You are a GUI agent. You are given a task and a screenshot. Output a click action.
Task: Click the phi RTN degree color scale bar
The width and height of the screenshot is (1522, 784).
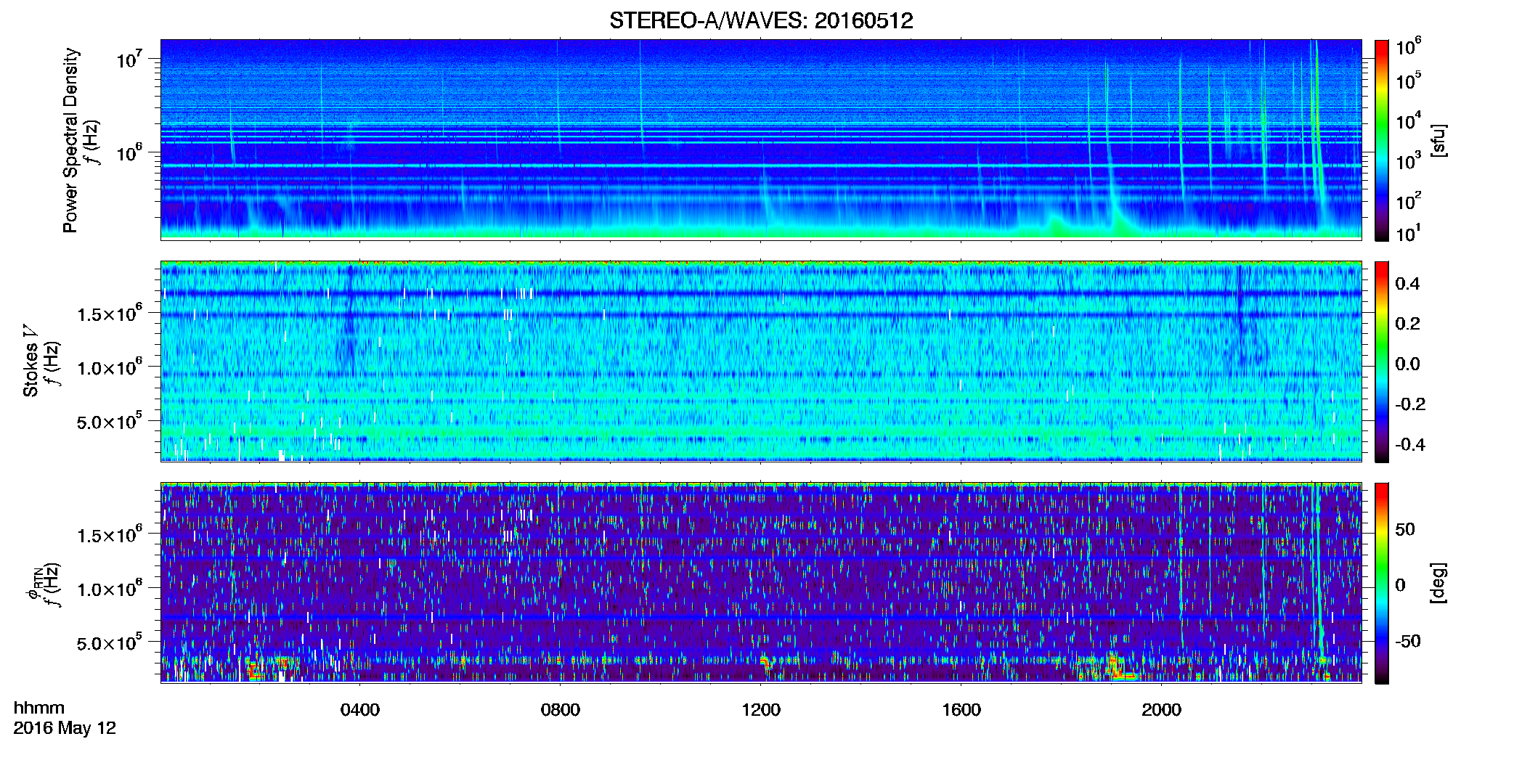coord(1382,583)
